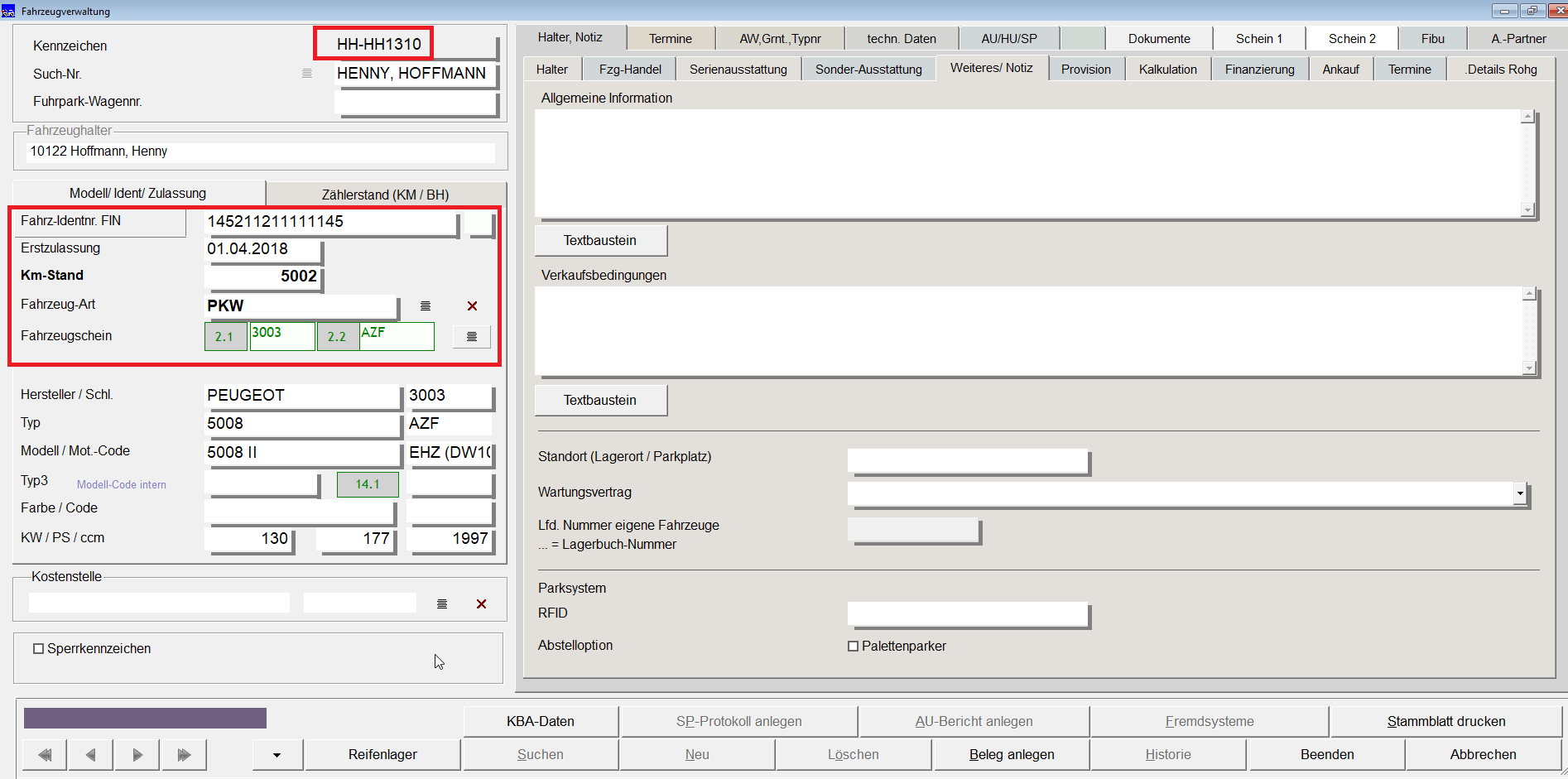Click Abbrechen button

[1484, 755]
